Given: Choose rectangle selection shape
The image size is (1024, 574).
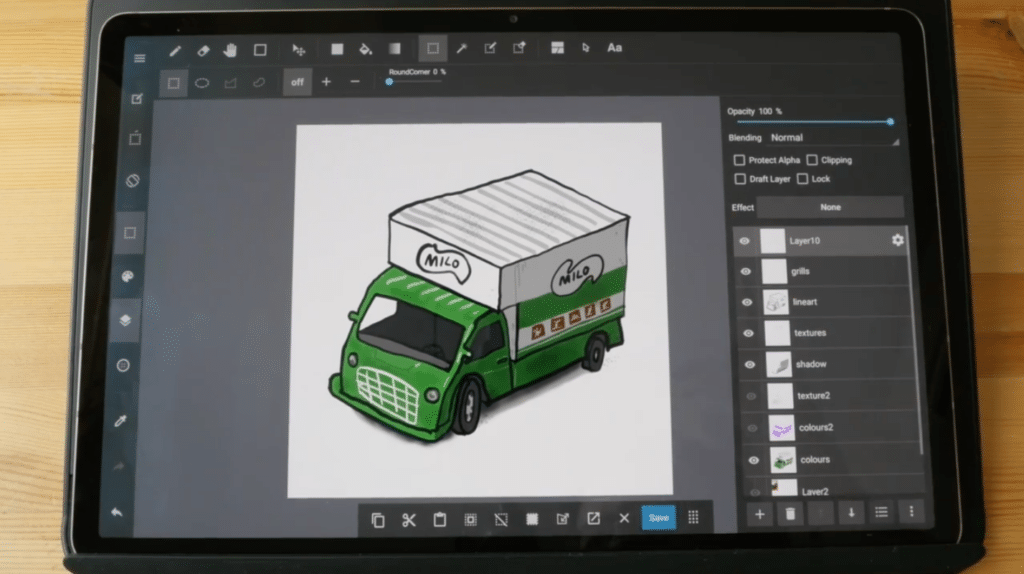Looking at the screenshot, I should 173,84.
